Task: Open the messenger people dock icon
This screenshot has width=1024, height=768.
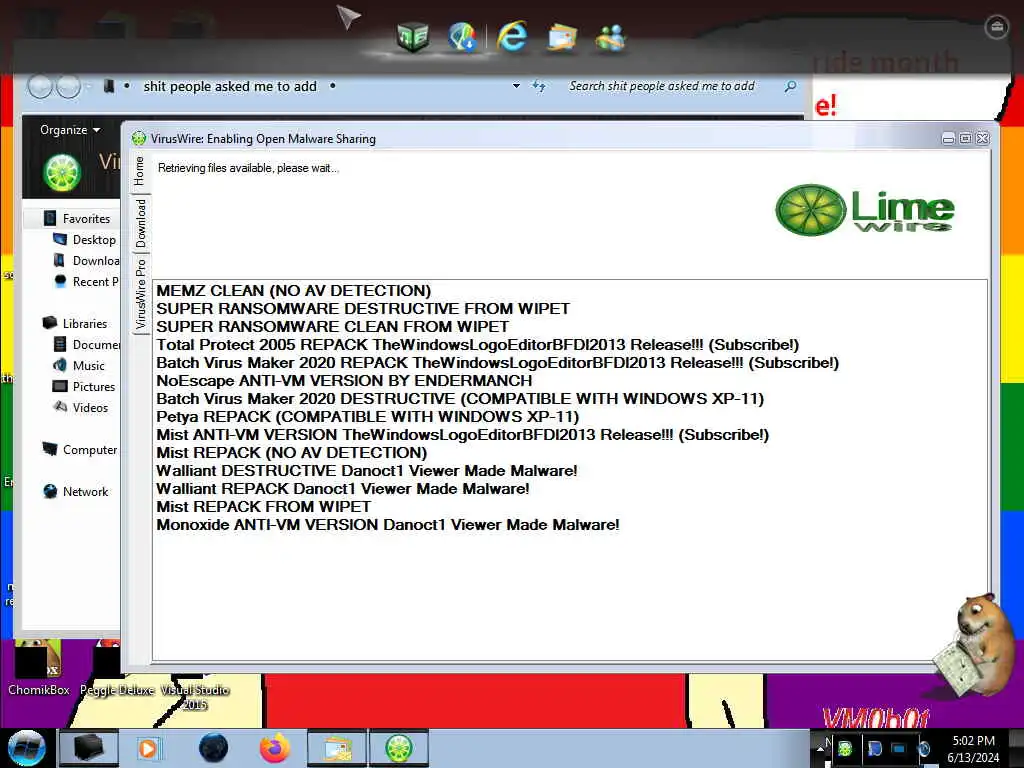Action: coord(611,38)
